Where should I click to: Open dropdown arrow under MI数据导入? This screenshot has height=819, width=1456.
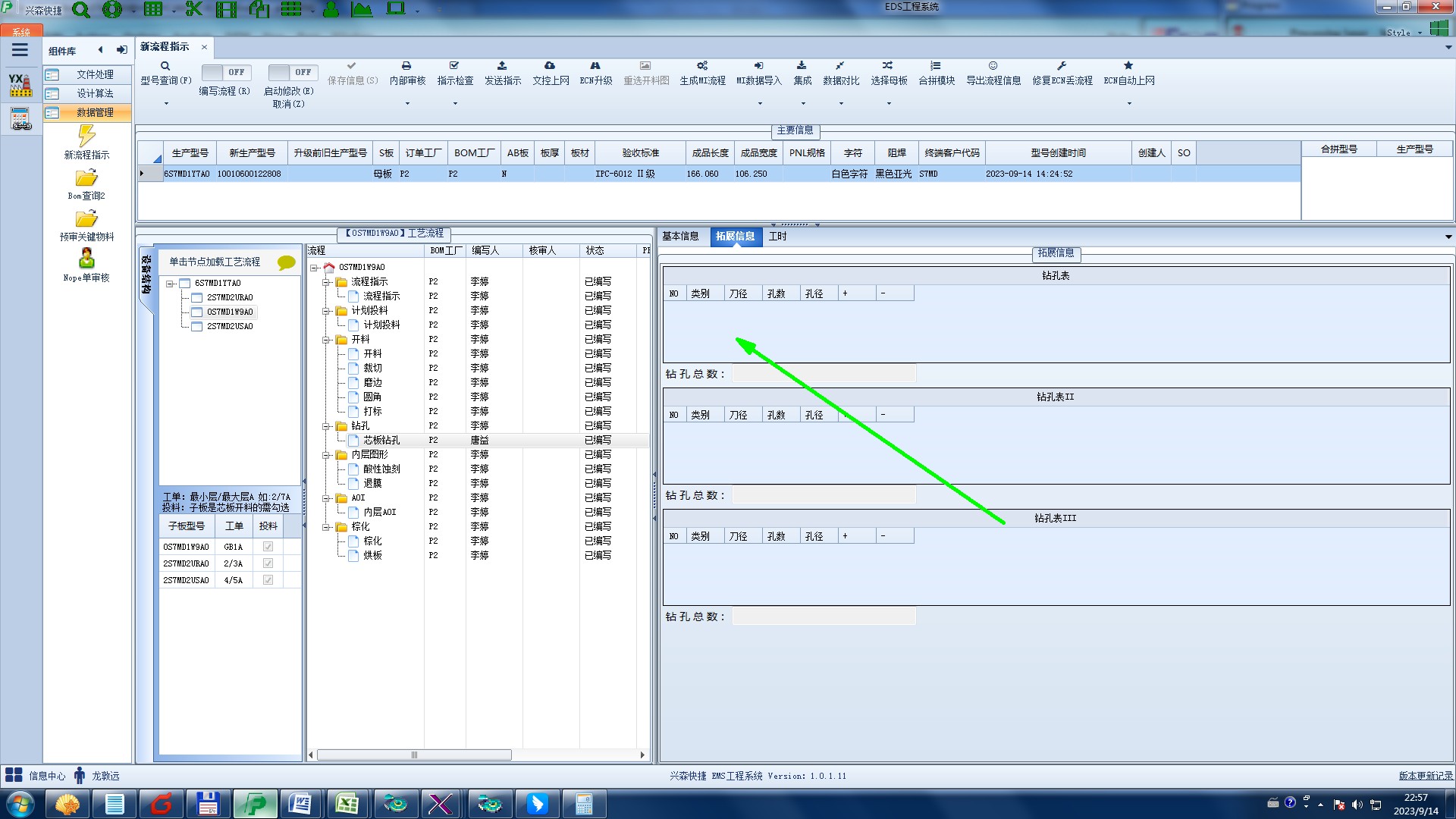click(760, 104)
